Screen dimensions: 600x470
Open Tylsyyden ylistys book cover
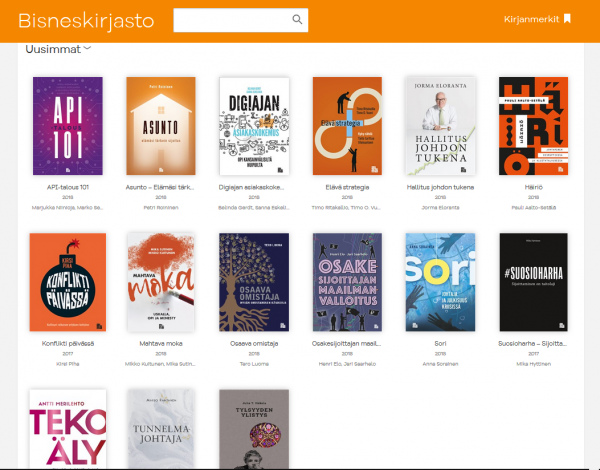pos(254,429)
